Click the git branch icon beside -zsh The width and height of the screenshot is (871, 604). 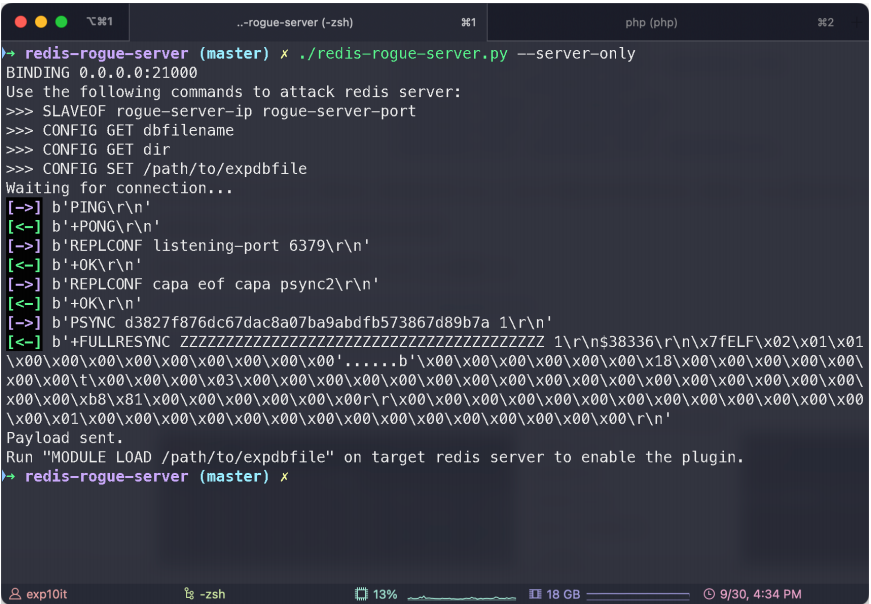(x=189, y=594)
